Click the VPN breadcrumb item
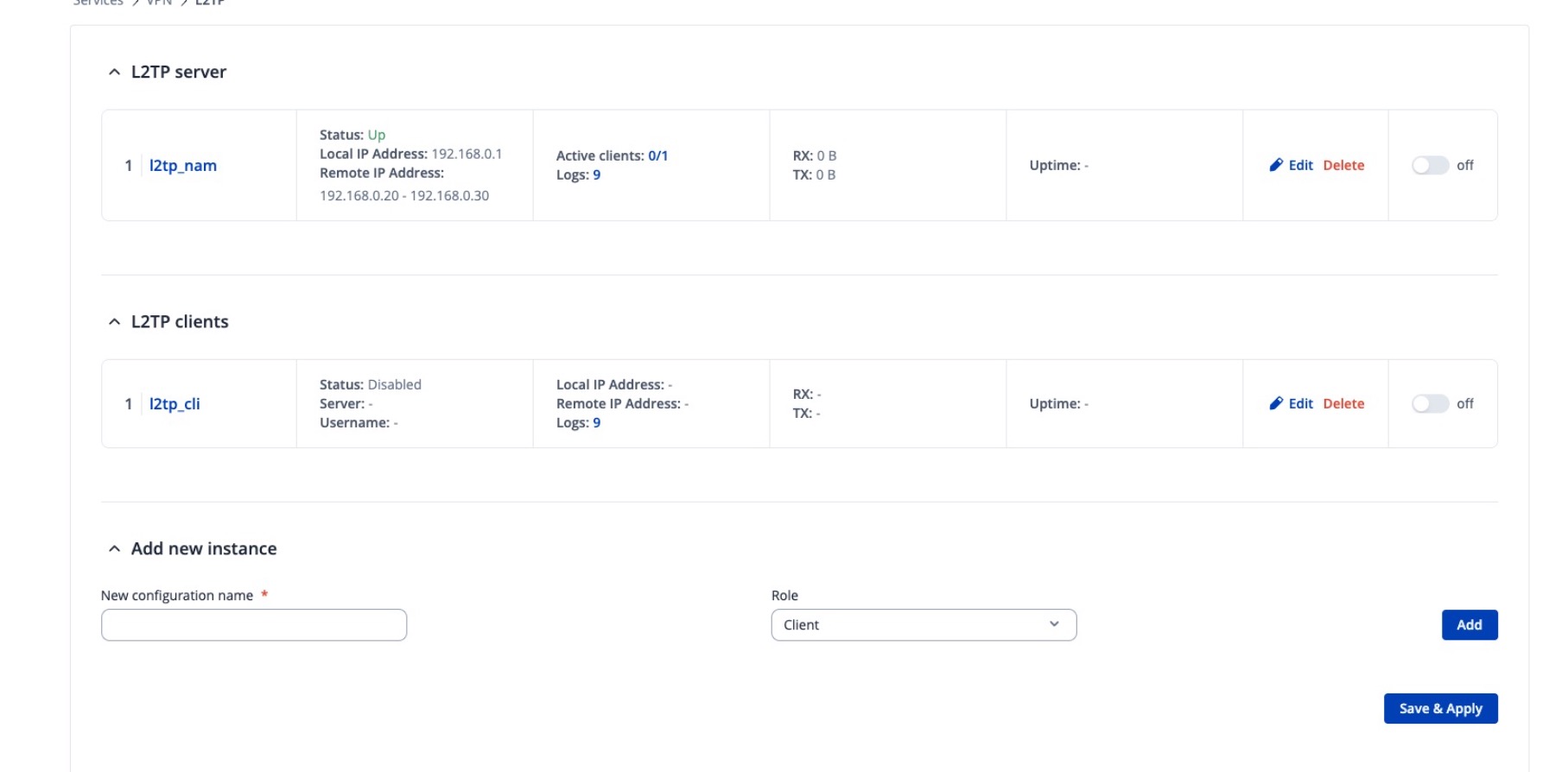 [159, 3]
